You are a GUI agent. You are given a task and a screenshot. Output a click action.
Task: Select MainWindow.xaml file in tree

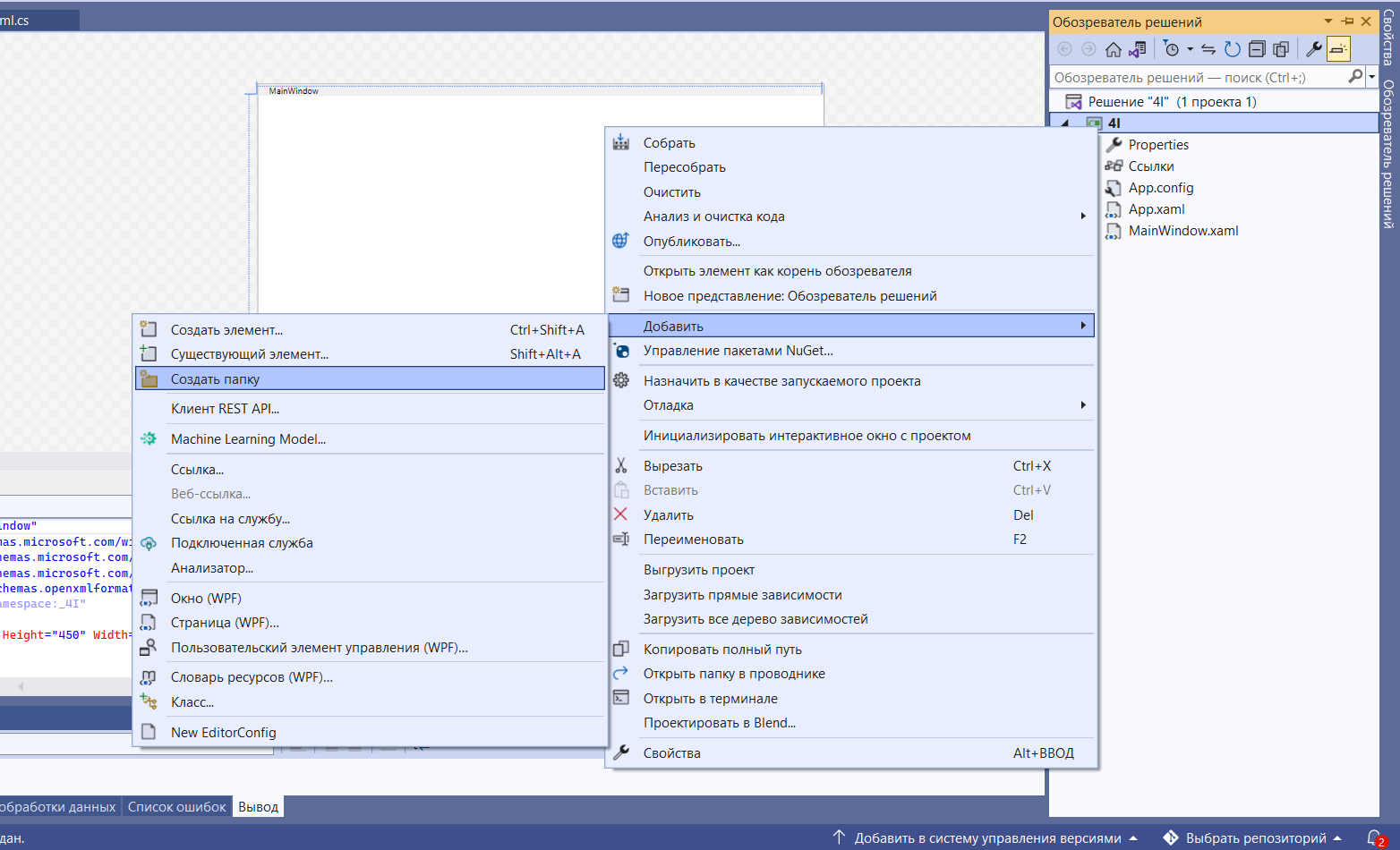coord(1182,231)
